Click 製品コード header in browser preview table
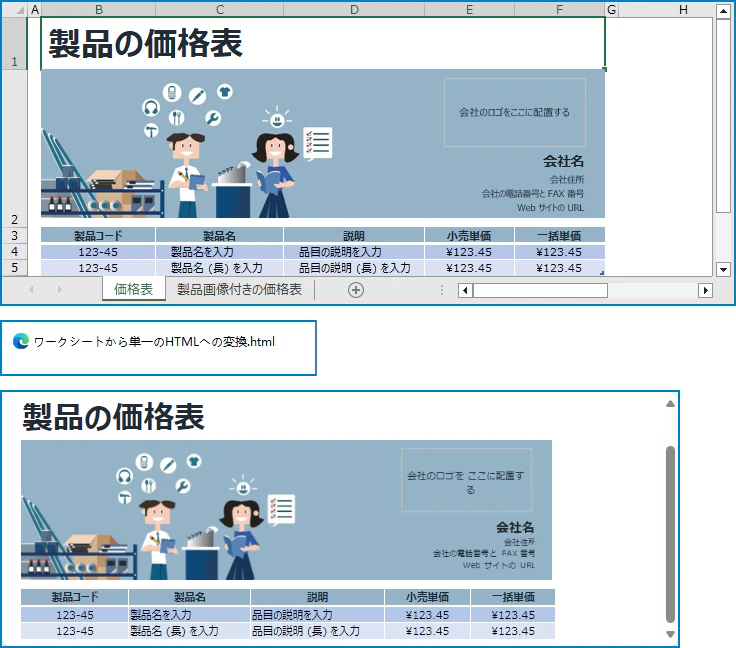This screenshot has width=736, height=648. pos(75,597)
